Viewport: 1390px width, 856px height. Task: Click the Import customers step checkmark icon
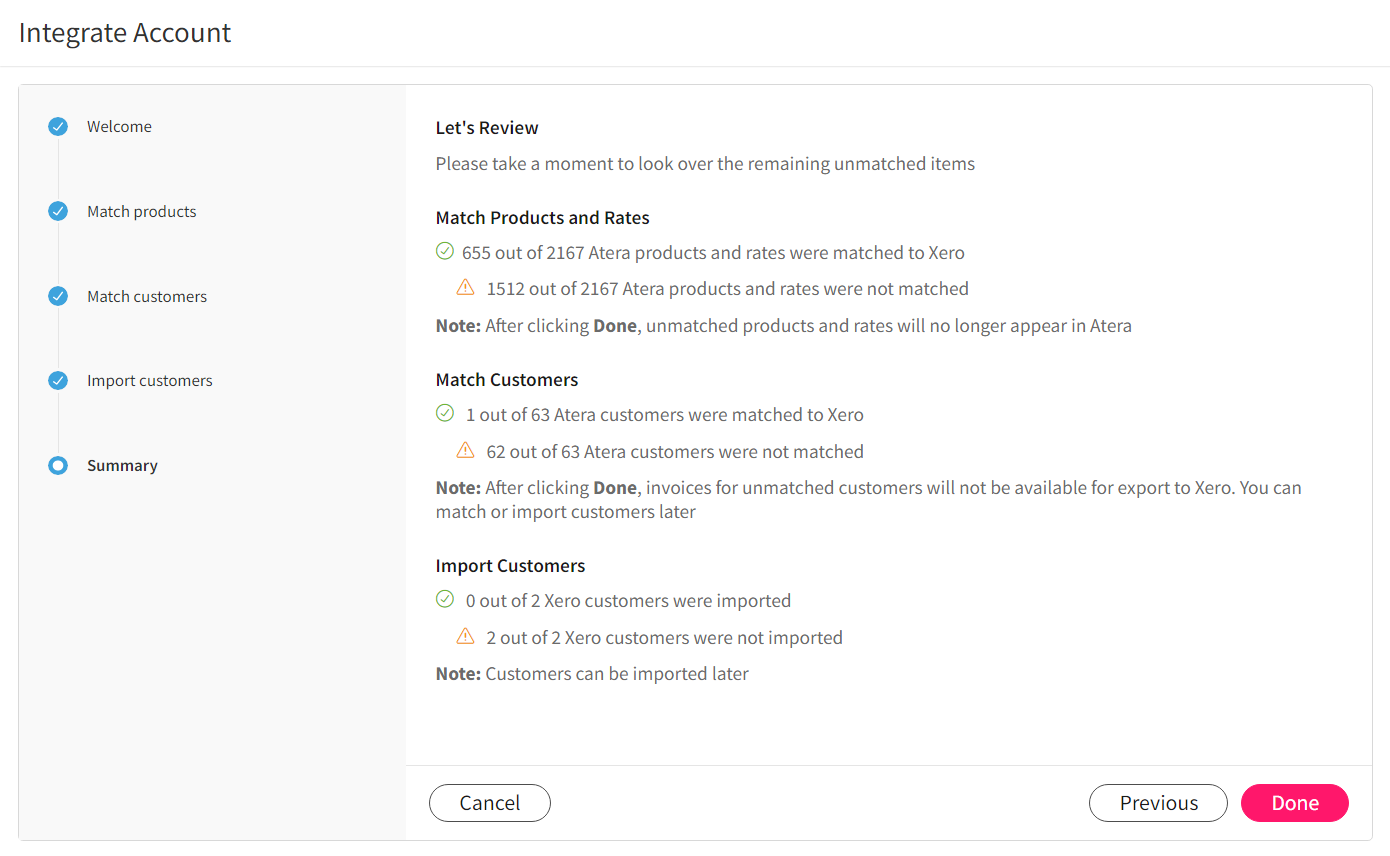58,381
